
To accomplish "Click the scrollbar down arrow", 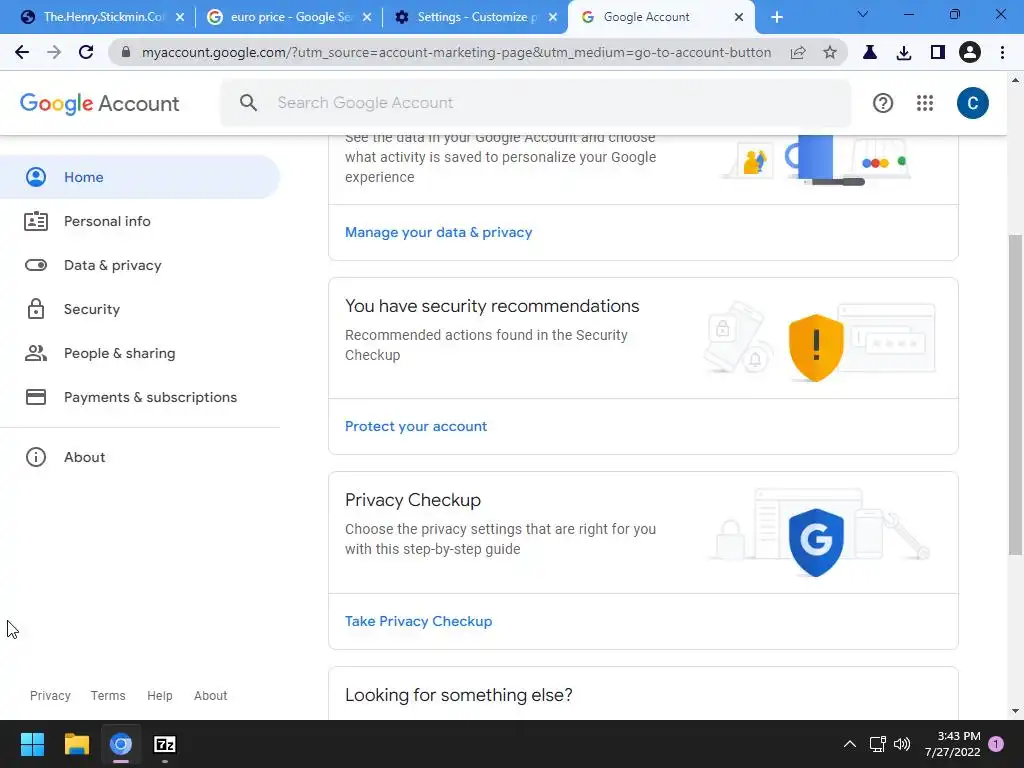I will (x=1015, y=711).
